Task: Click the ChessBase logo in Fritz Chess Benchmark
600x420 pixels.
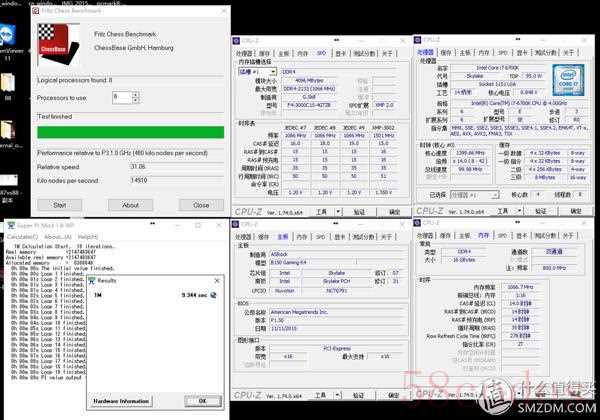Action: pyautogui.click(x=59, y=44)
